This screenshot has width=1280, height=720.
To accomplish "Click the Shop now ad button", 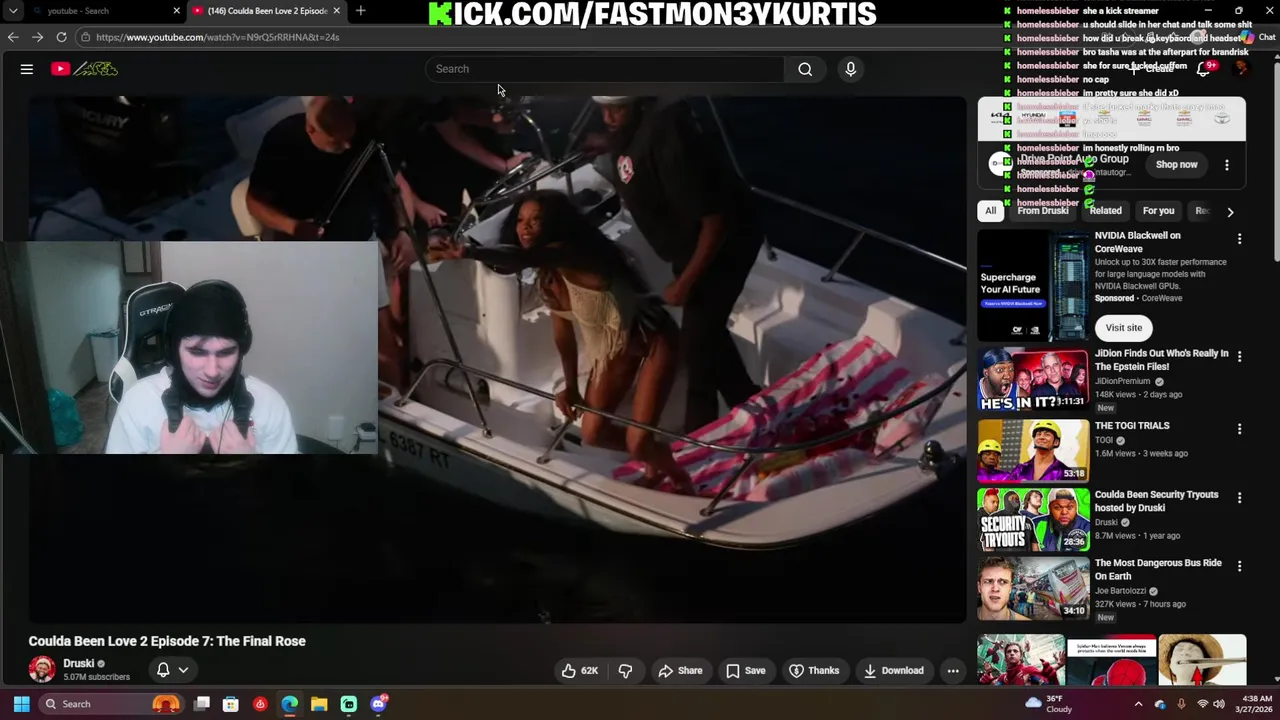I will tap(1176, 165).
